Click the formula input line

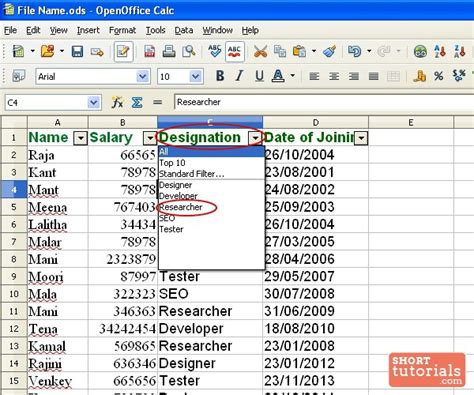point(324,102)
